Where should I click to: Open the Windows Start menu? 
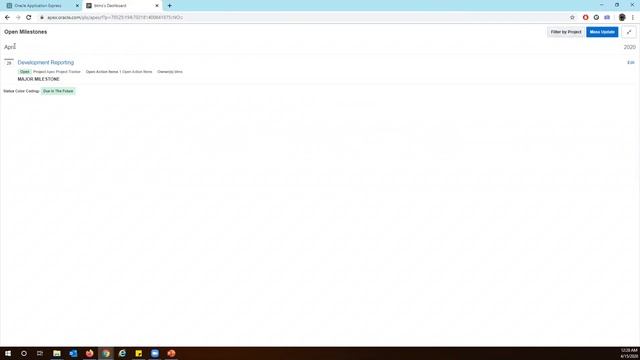(8, 353)
